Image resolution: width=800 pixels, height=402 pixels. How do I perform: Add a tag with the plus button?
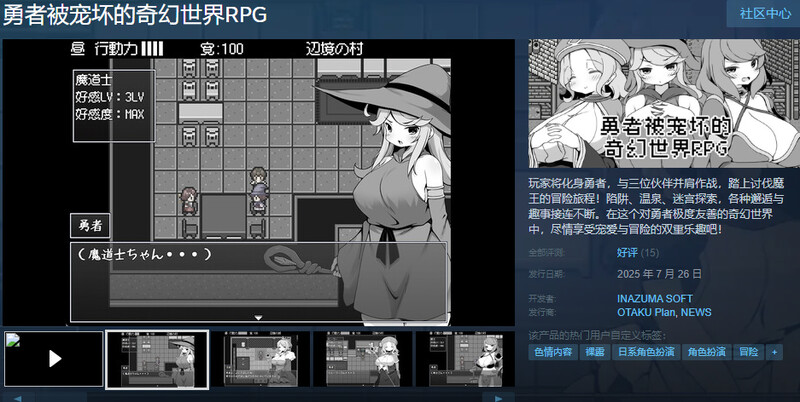point(774,352)
